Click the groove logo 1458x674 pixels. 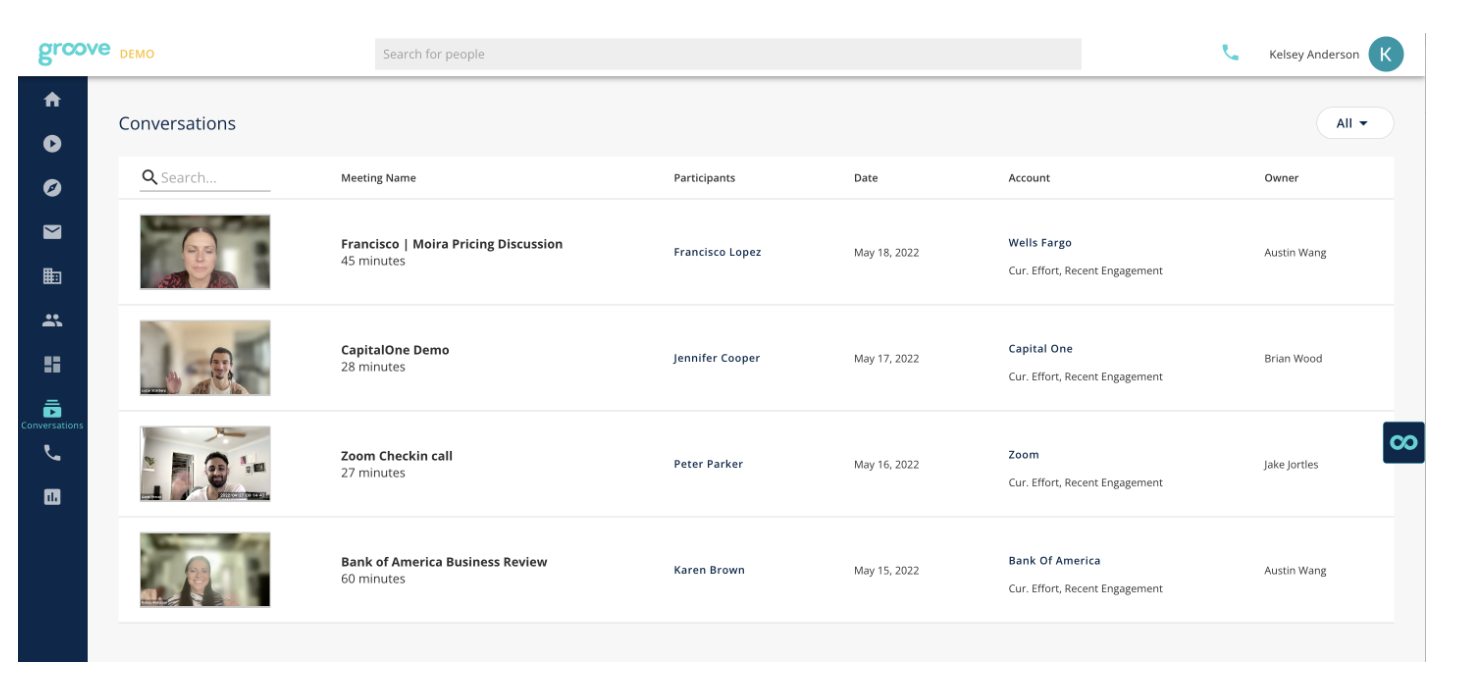tap(74, 52)
